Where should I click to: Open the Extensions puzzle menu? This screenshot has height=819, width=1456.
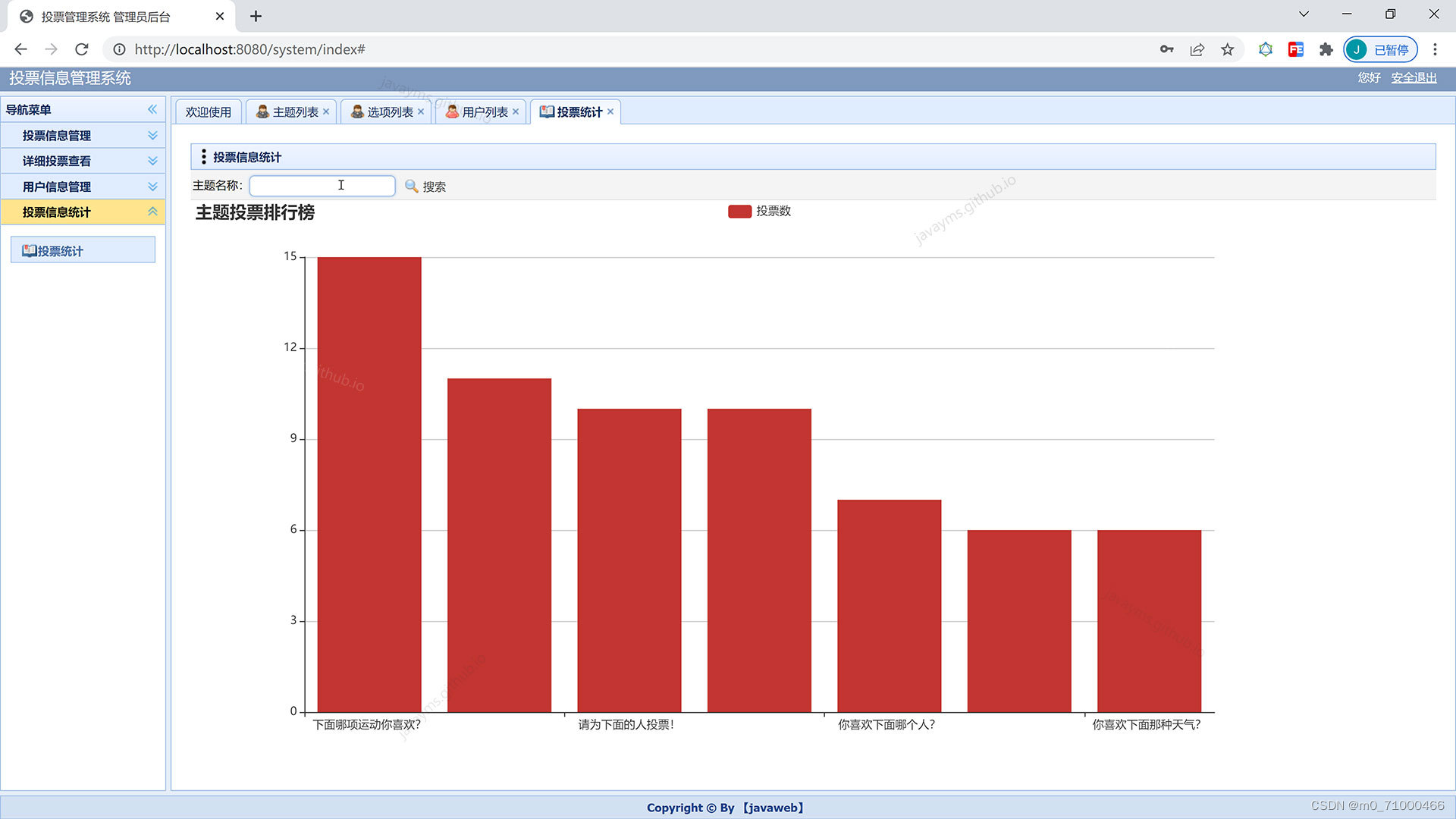click(1326, 49)
